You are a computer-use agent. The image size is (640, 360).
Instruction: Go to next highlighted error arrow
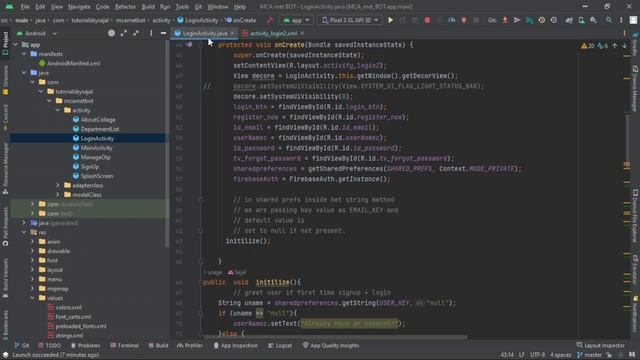[624, 46]
